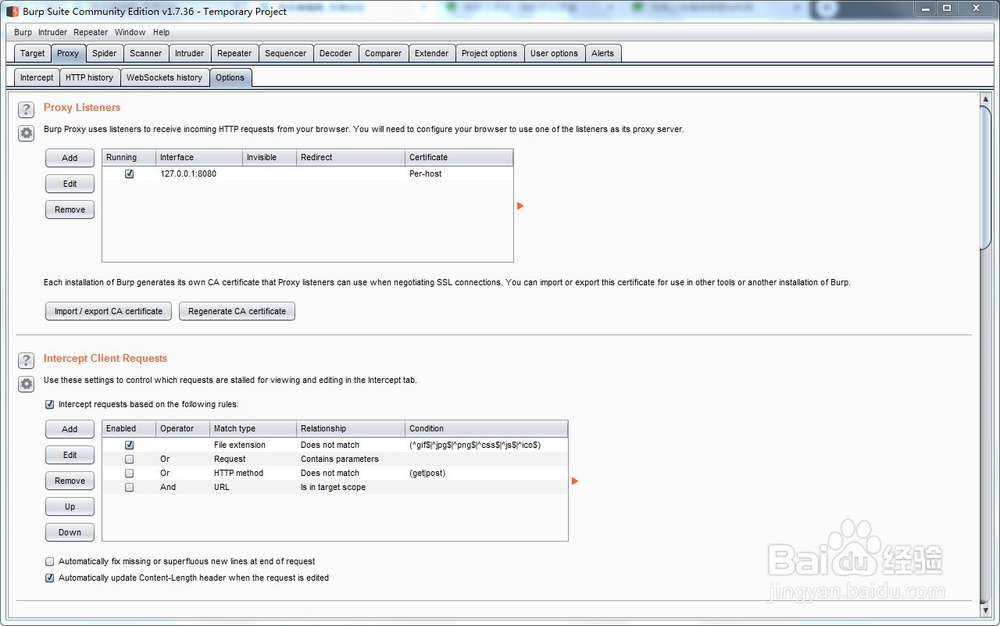
Task: Toggle Running checkbox for 127.0.0.1:8080 listener
Action: pos(129,173)
